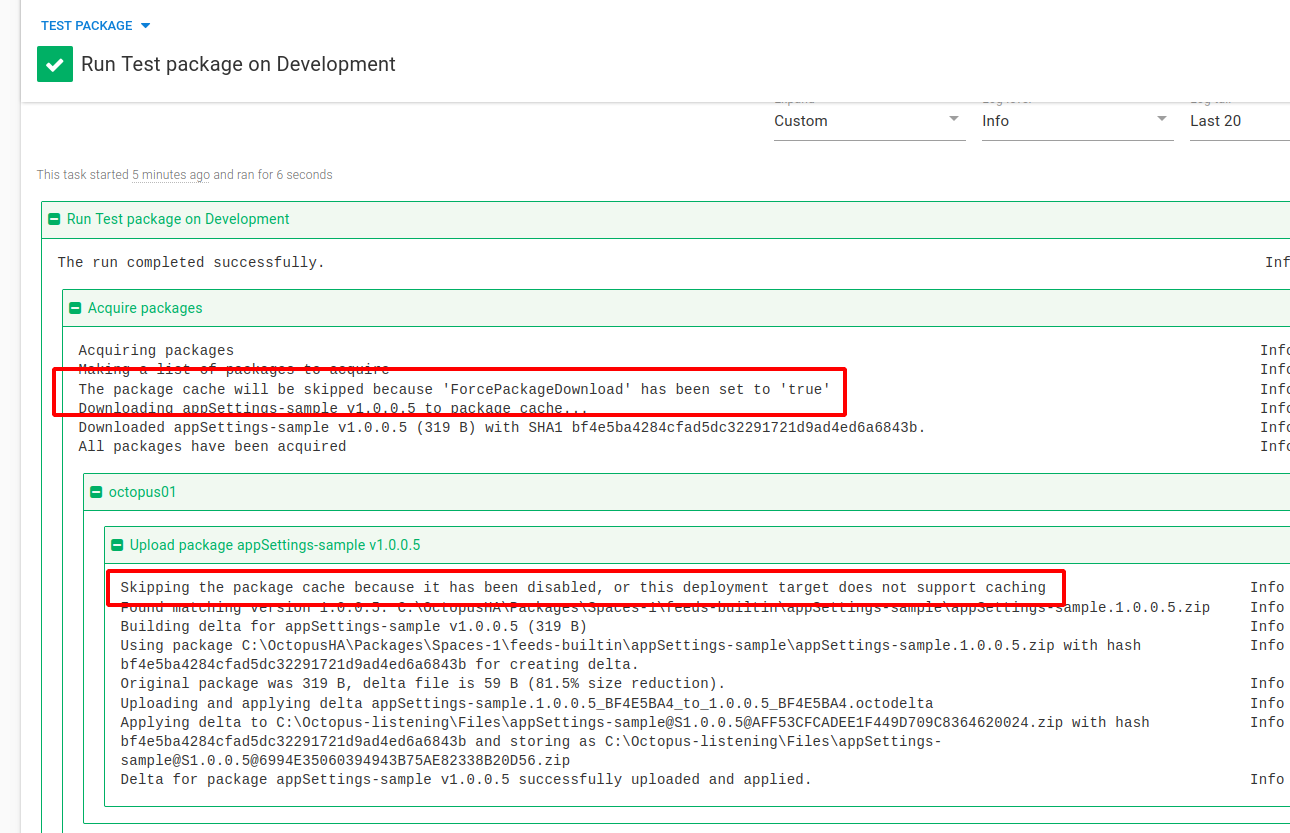Open the Custom expand mode dropdown
Image resolution: width=1290 pixels, height=833 pixels.
point(869,121)
